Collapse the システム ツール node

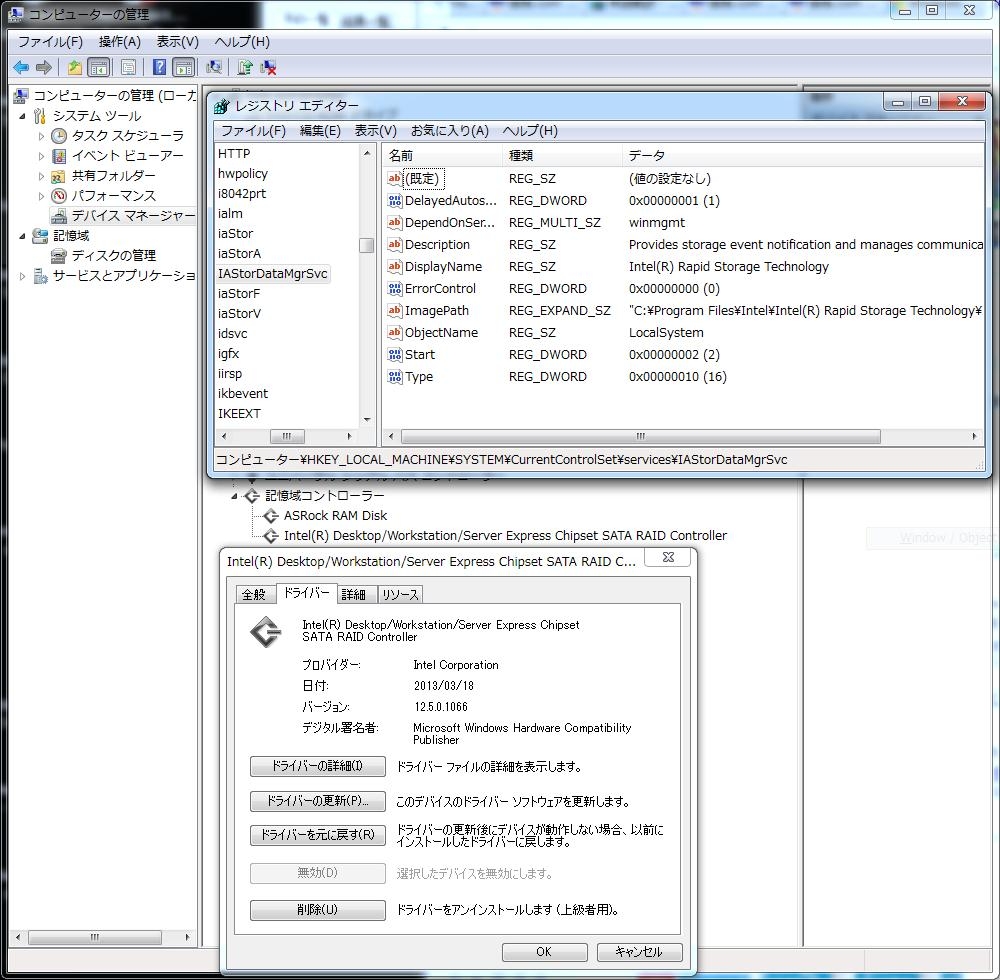[x=22, y=116]
